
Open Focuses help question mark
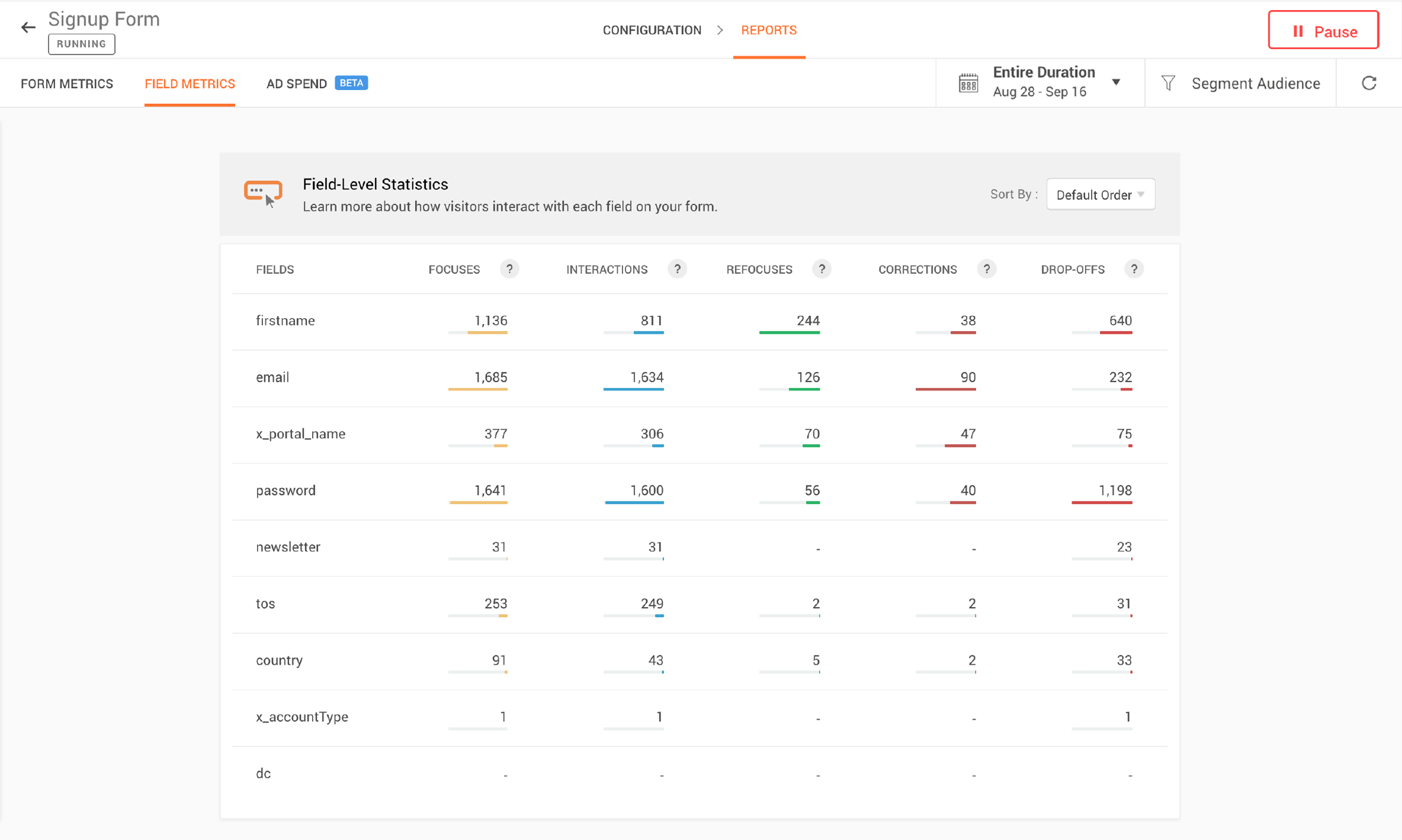pos(509,269)
